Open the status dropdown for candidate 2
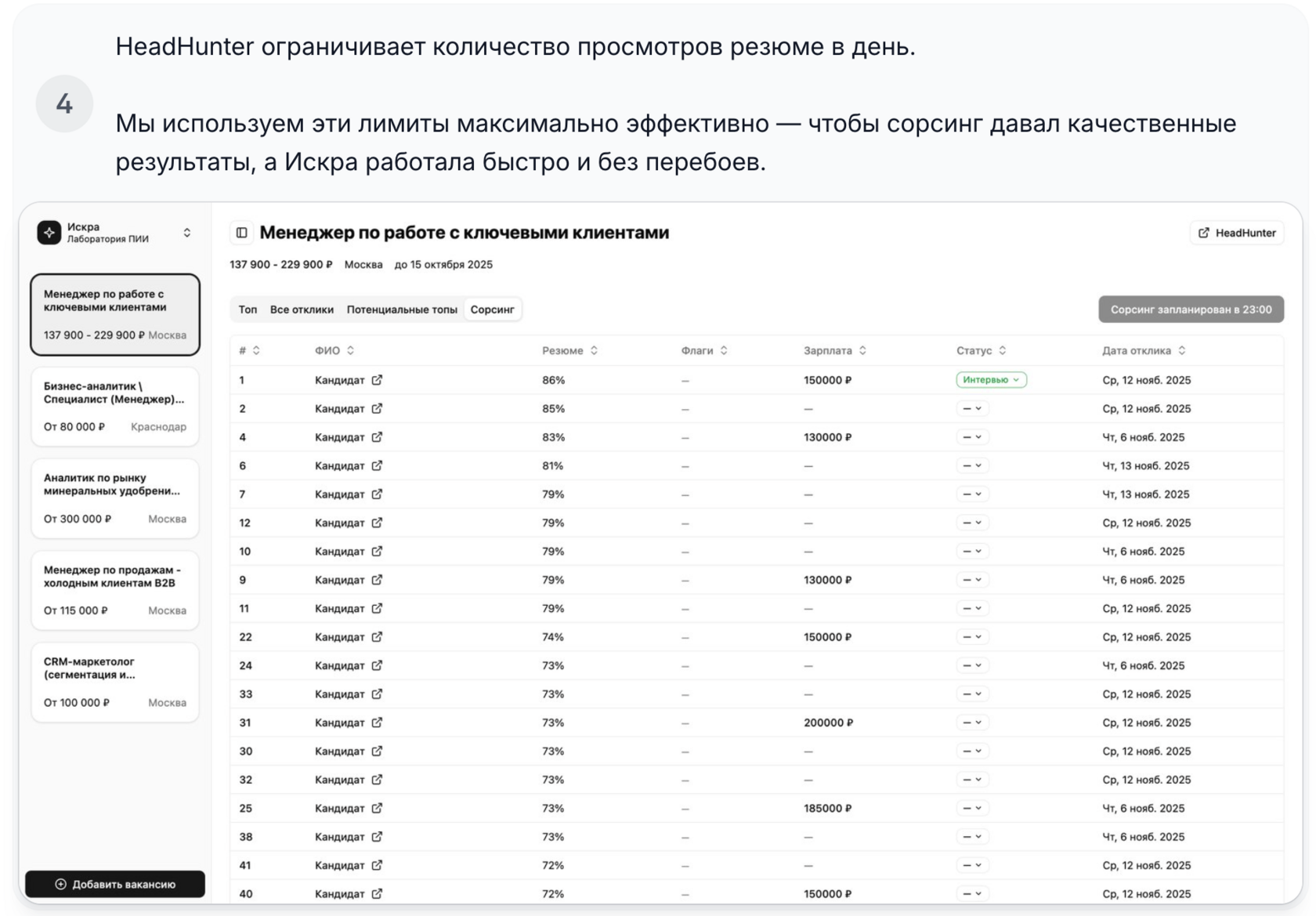This screenshot has width=1316, height=916. click(x=972, y=409)
